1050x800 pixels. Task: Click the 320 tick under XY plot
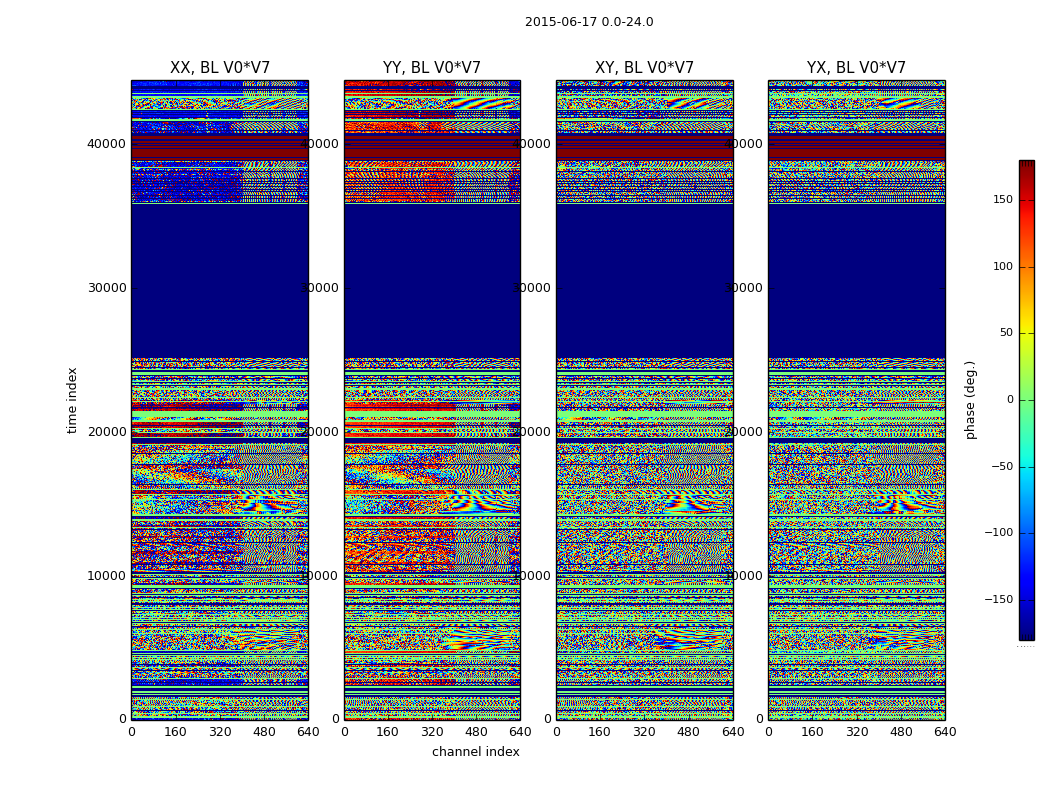[x=644, y=732]
